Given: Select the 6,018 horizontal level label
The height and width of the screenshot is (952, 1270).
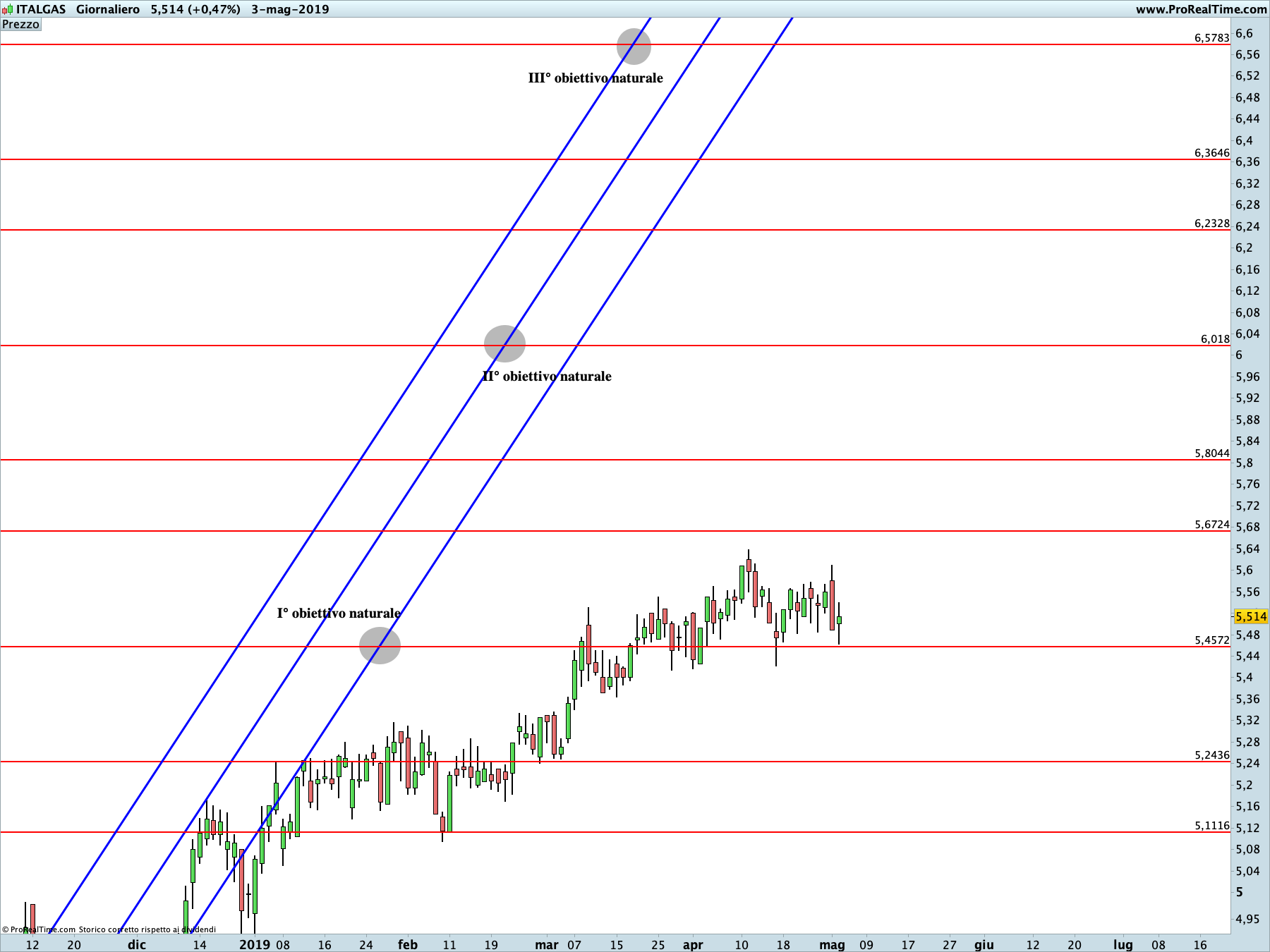Looking at the screenshot, I should [x=1215, y=339].
